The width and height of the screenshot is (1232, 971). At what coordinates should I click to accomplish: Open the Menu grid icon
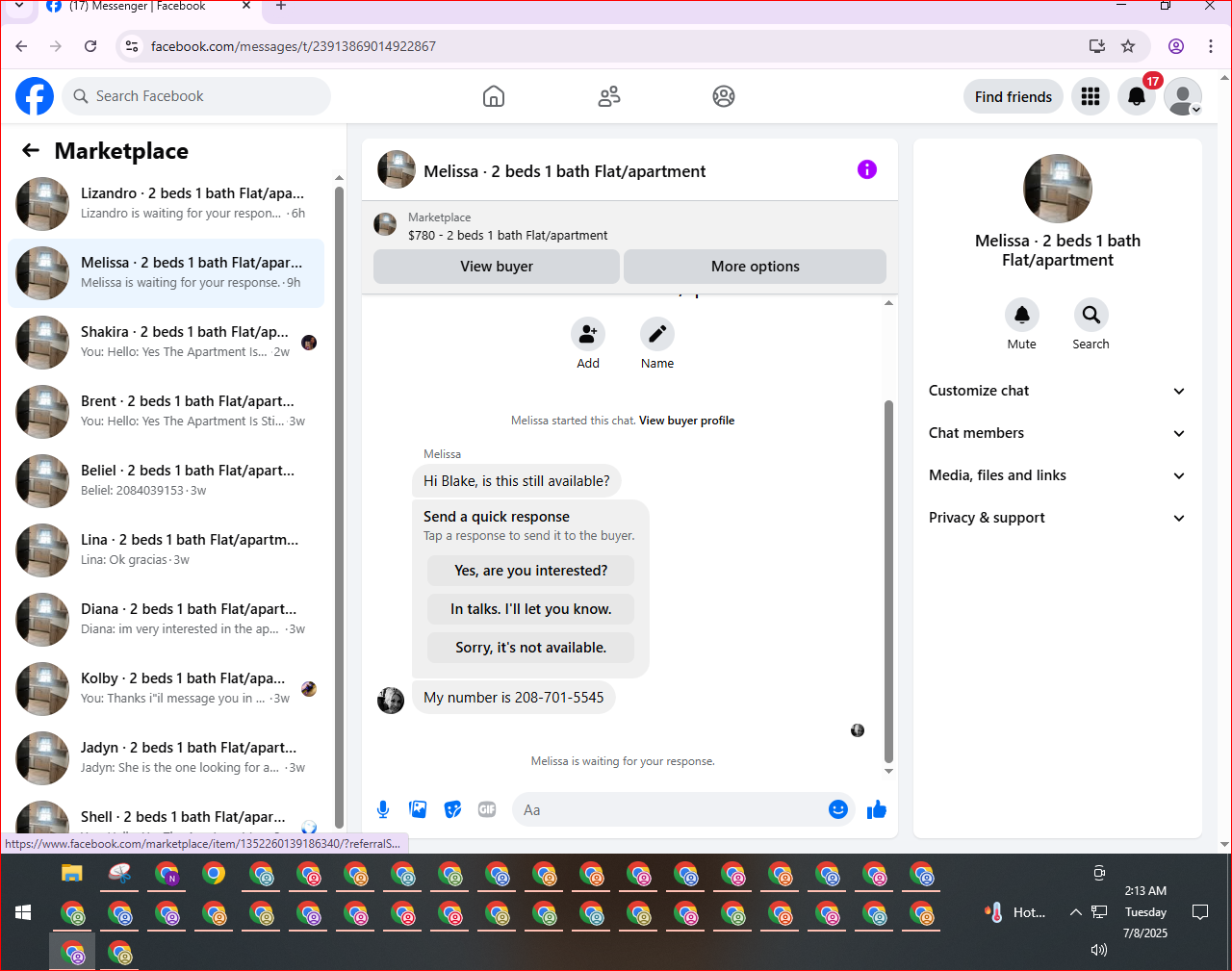1091,96
